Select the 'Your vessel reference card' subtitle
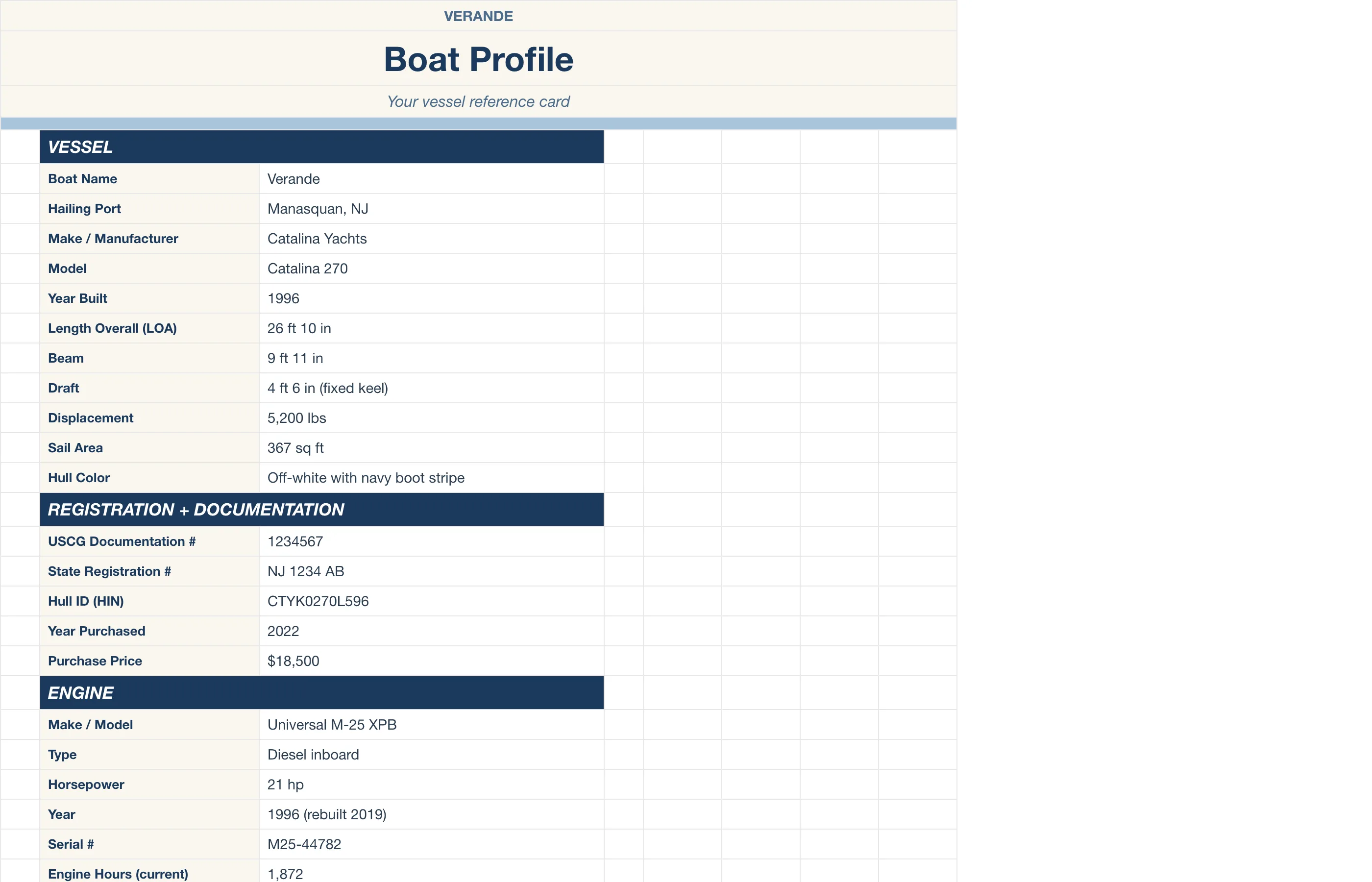 click(x=478, y=101)
